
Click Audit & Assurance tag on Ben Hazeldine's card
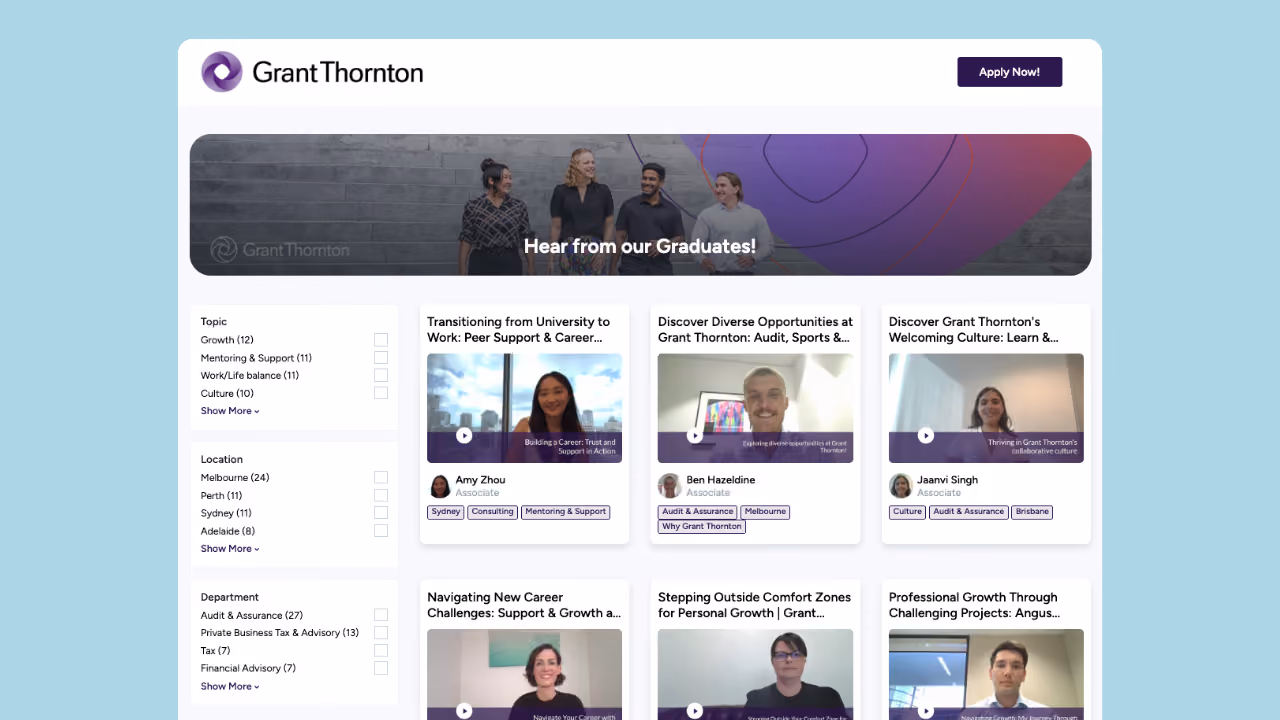698,512
